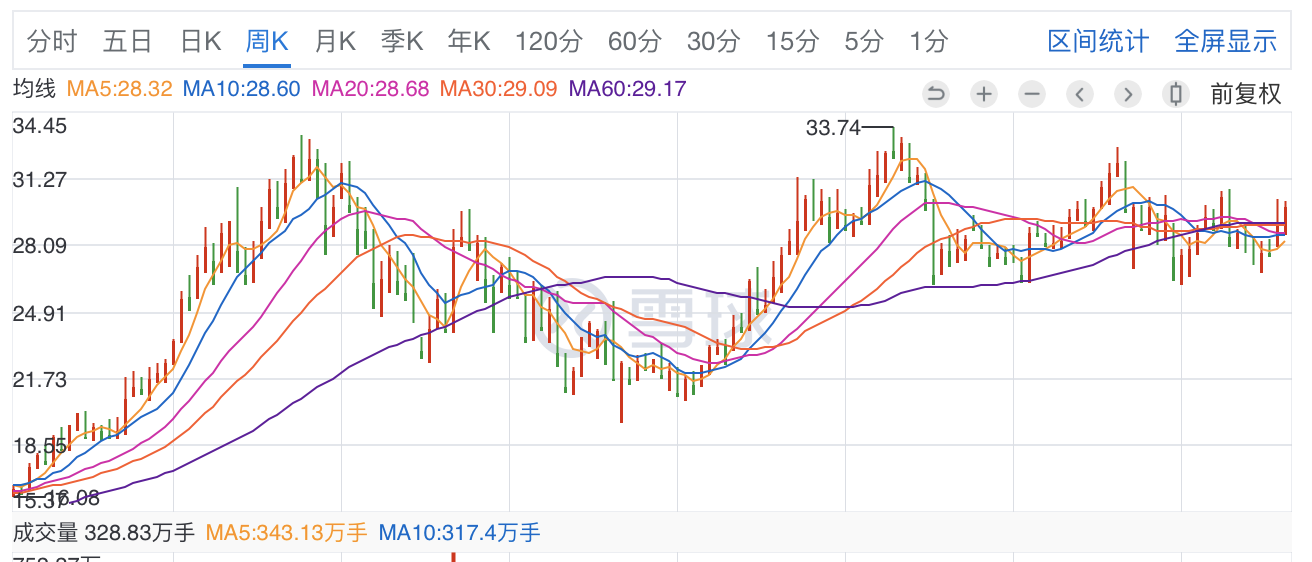
Task: Open the 前复权 price adjustment dropdown
Action: pyautogui.click(x=1245, y=94)
